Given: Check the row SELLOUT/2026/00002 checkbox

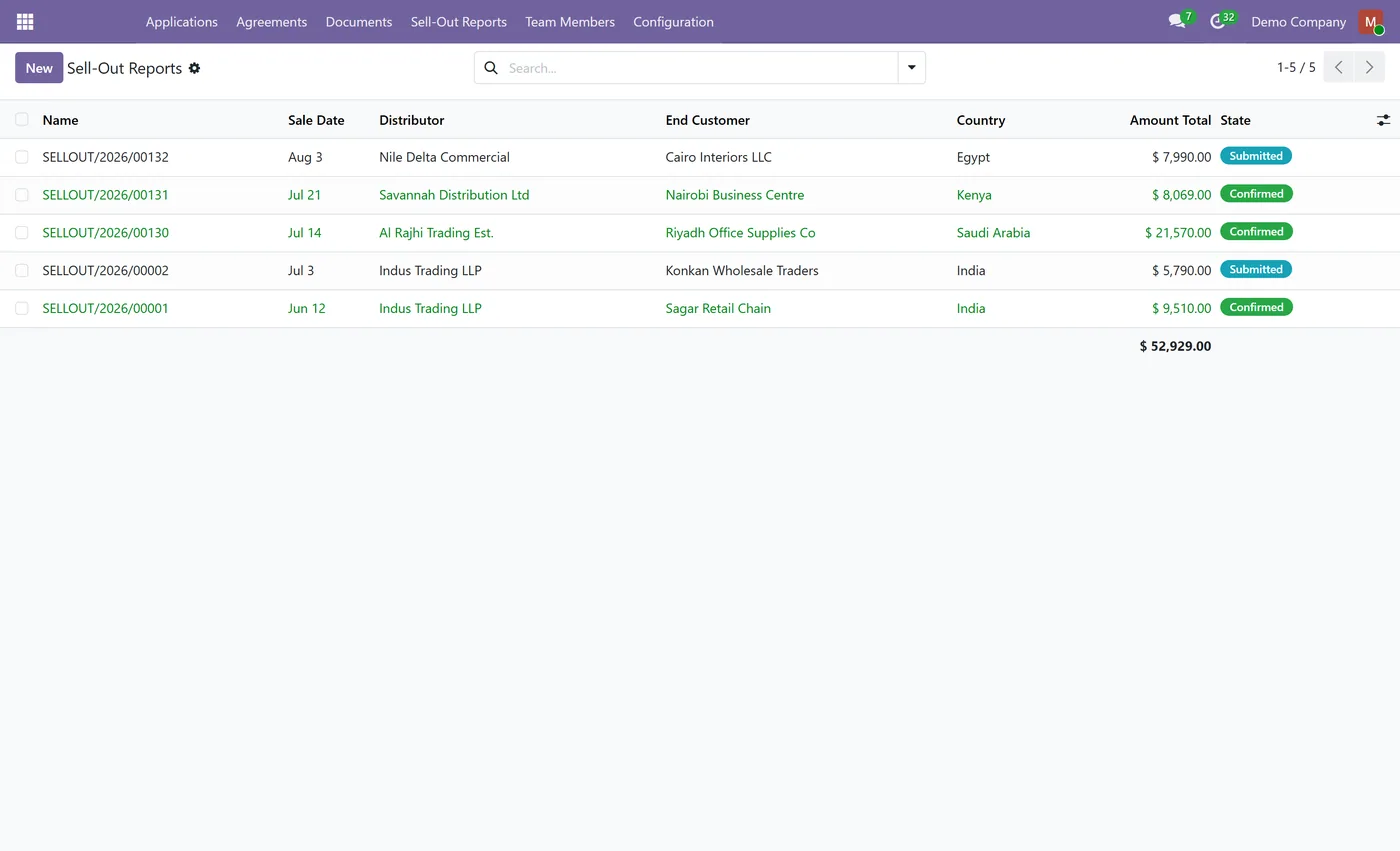Looking at the screenshot, I should tap(22, 271).
